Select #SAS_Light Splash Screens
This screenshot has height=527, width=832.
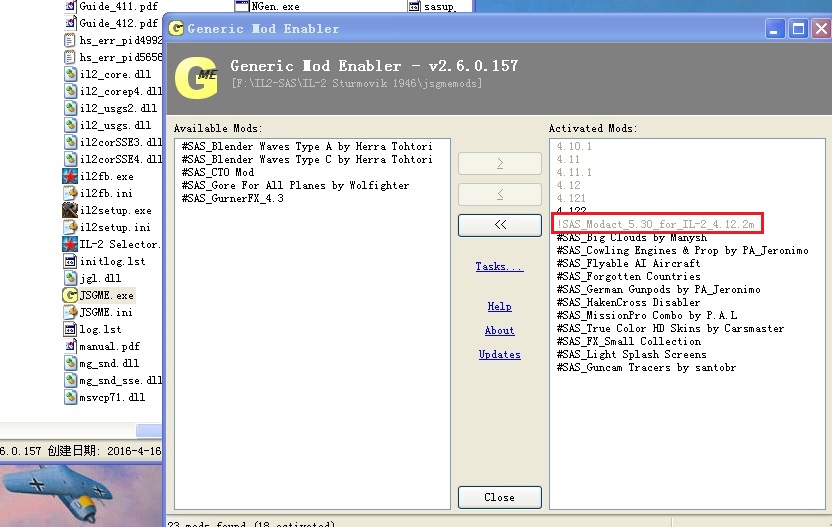631,355
